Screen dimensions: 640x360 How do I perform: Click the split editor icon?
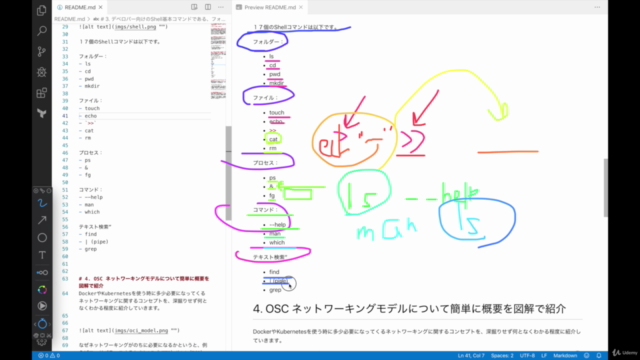click(208, 7)
